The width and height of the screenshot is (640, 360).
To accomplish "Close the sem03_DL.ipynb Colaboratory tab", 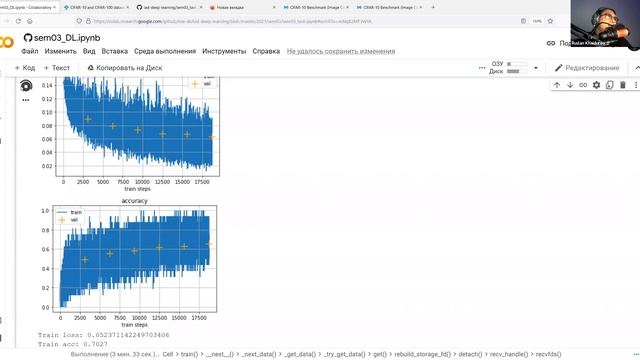I will pos(54,7).
